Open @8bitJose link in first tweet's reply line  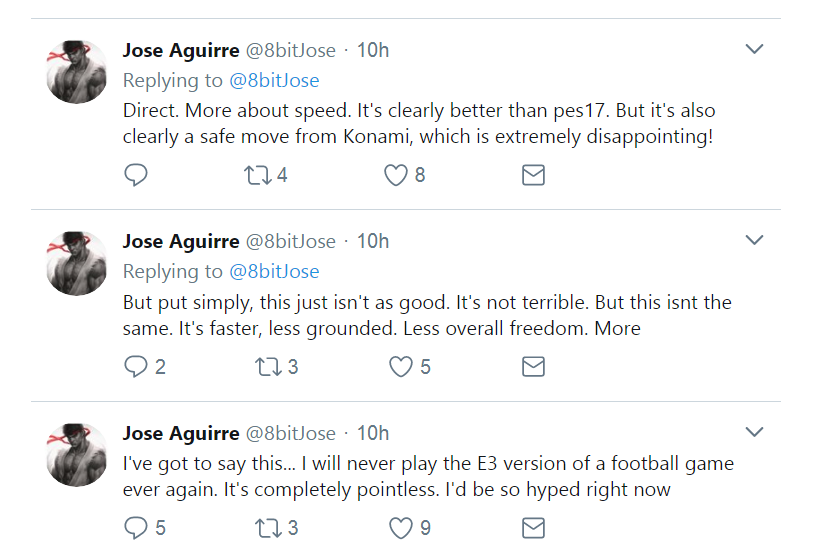point(274,80)
